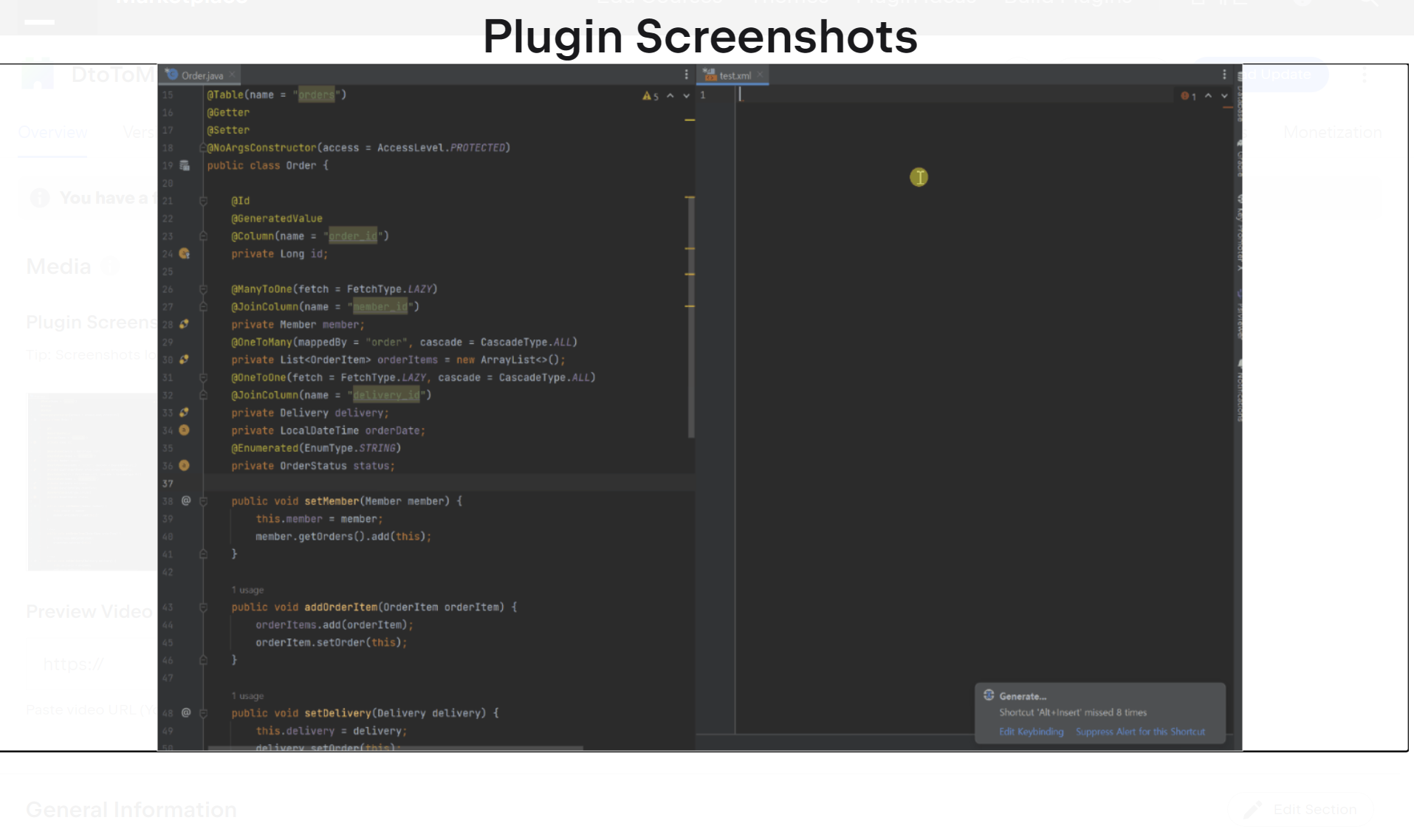Screen dimensions: 1414x840
Task: Jump to previous error in test.xml
Action: coord(1209,96)
